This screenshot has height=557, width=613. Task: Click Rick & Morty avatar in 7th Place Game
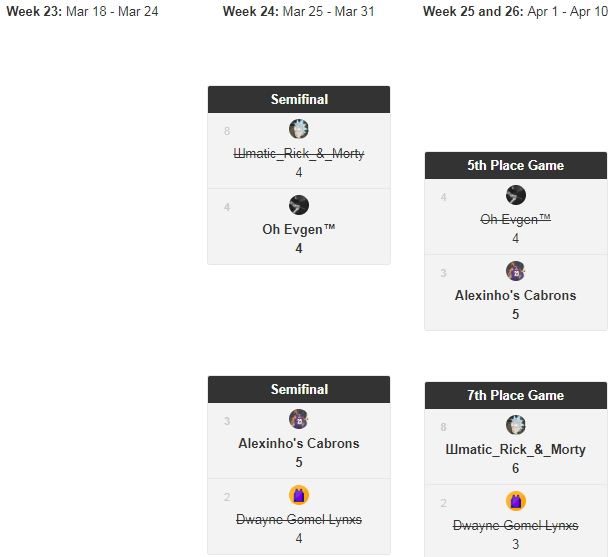[516, 425]
